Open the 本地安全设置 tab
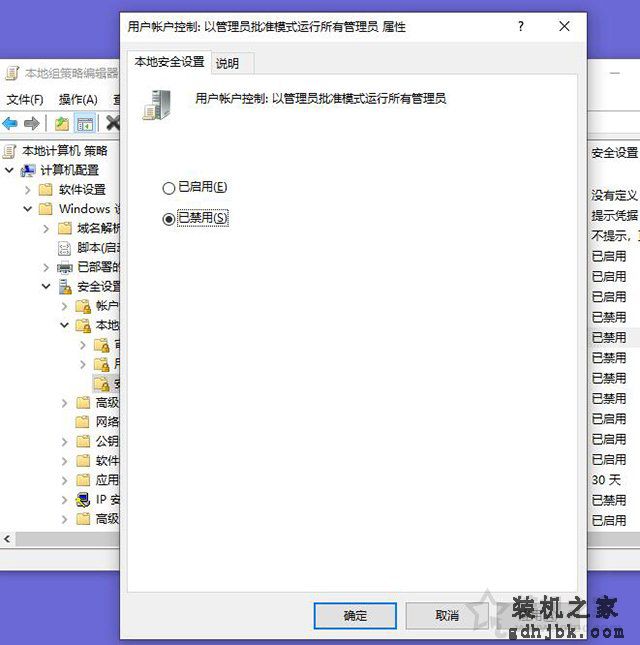The image size is (640, 645). pos(169,62)
